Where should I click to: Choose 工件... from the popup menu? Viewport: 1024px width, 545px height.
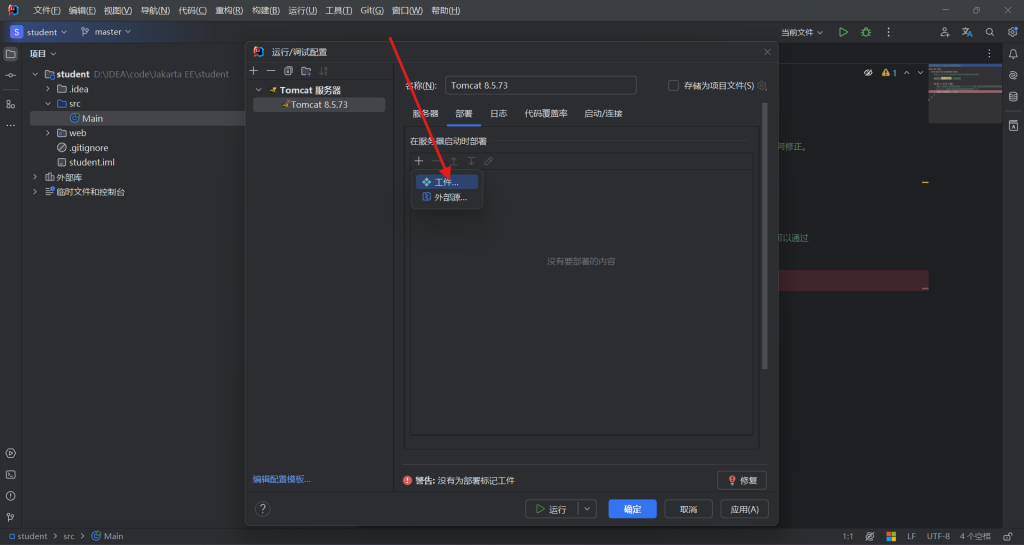click(x=447, y=182)
